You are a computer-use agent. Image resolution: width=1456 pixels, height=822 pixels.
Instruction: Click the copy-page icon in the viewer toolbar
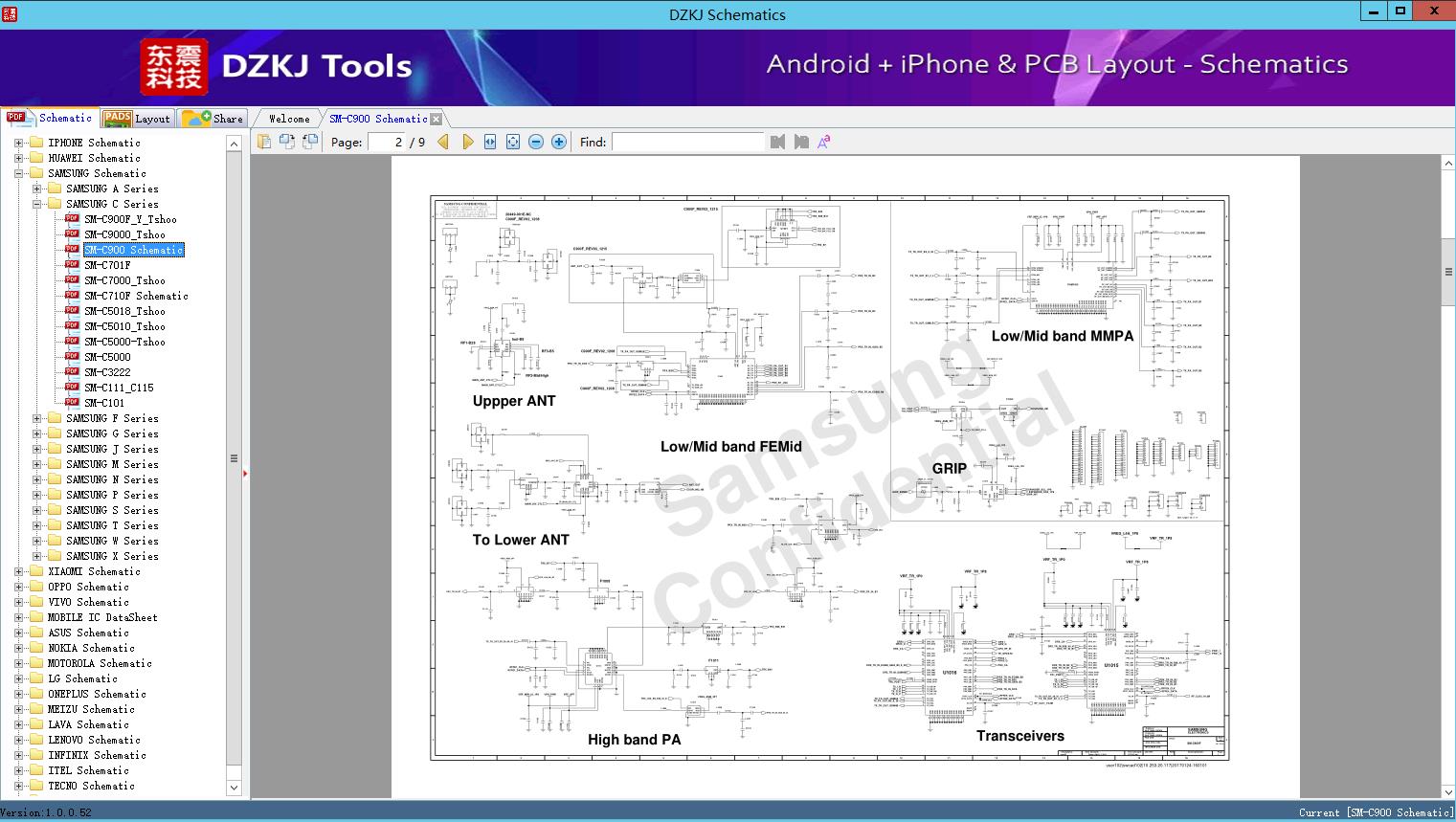(x=264, y=142)
